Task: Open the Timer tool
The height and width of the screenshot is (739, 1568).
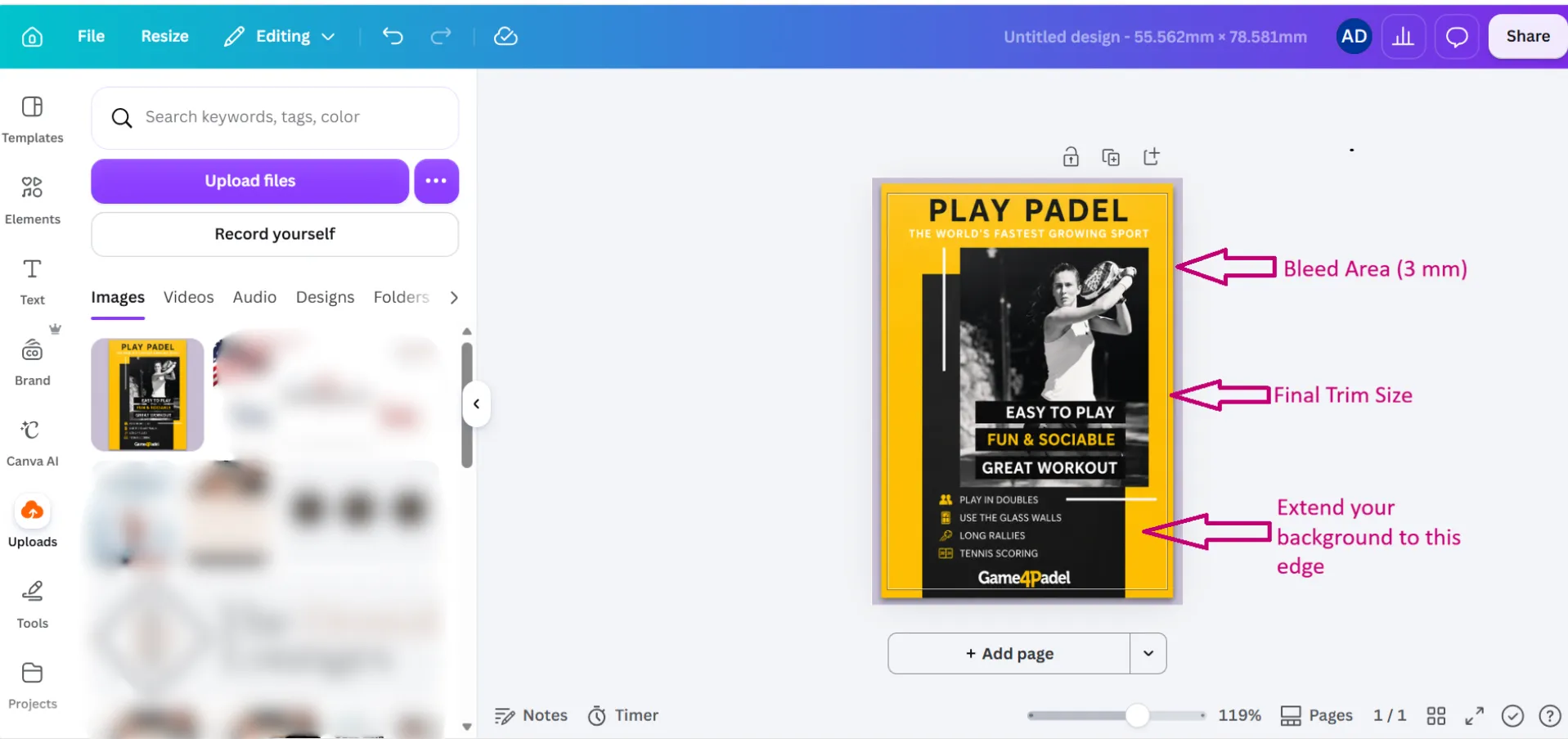Action: (623, 715)
